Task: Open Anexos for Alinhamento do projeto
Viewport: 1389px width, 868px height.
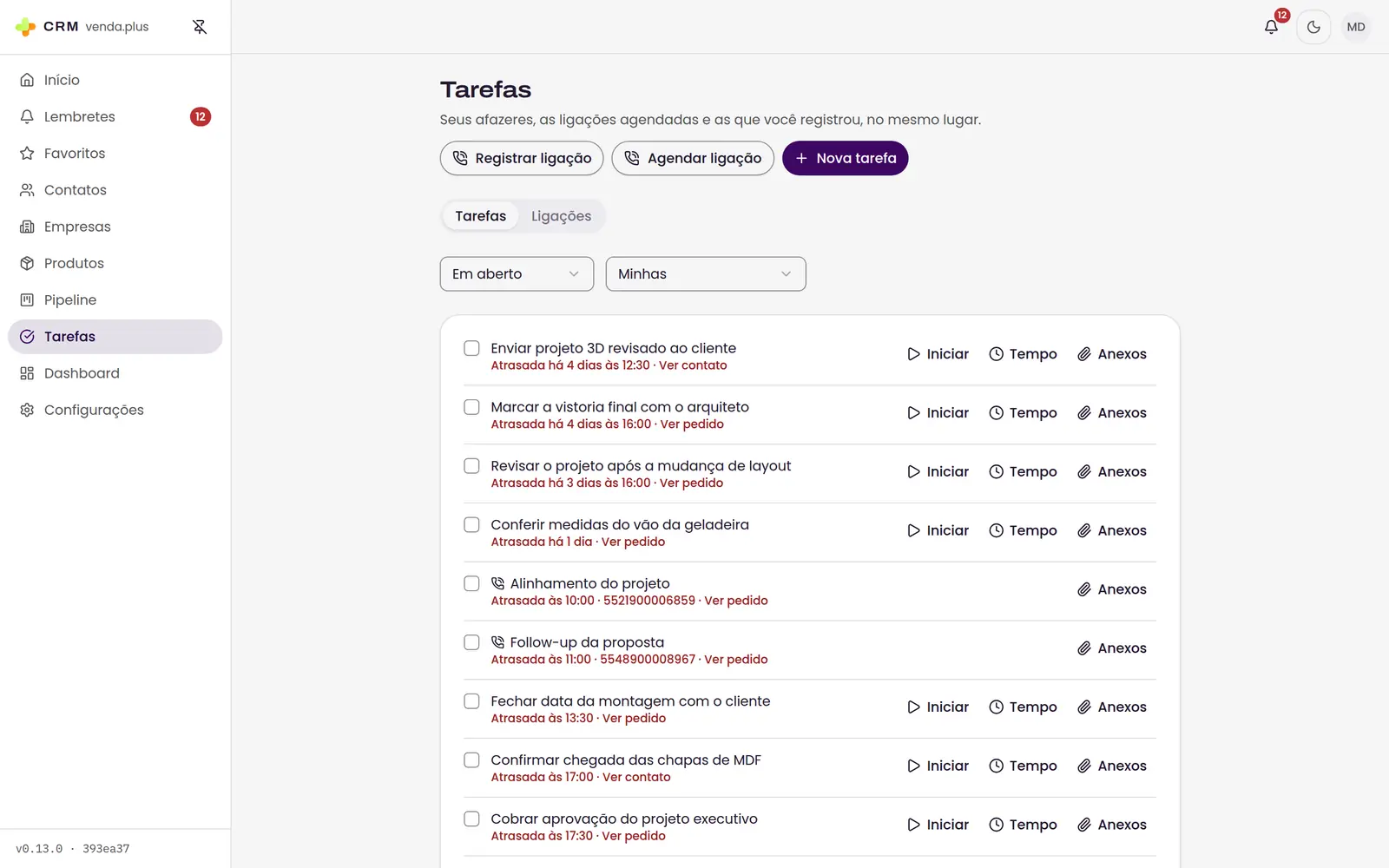Action: (1112, 589)
